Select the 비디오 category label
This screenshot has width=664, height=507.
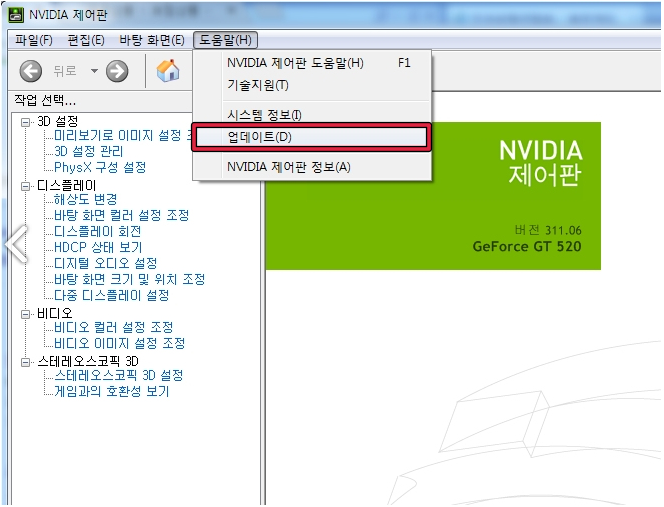(55, 314)
